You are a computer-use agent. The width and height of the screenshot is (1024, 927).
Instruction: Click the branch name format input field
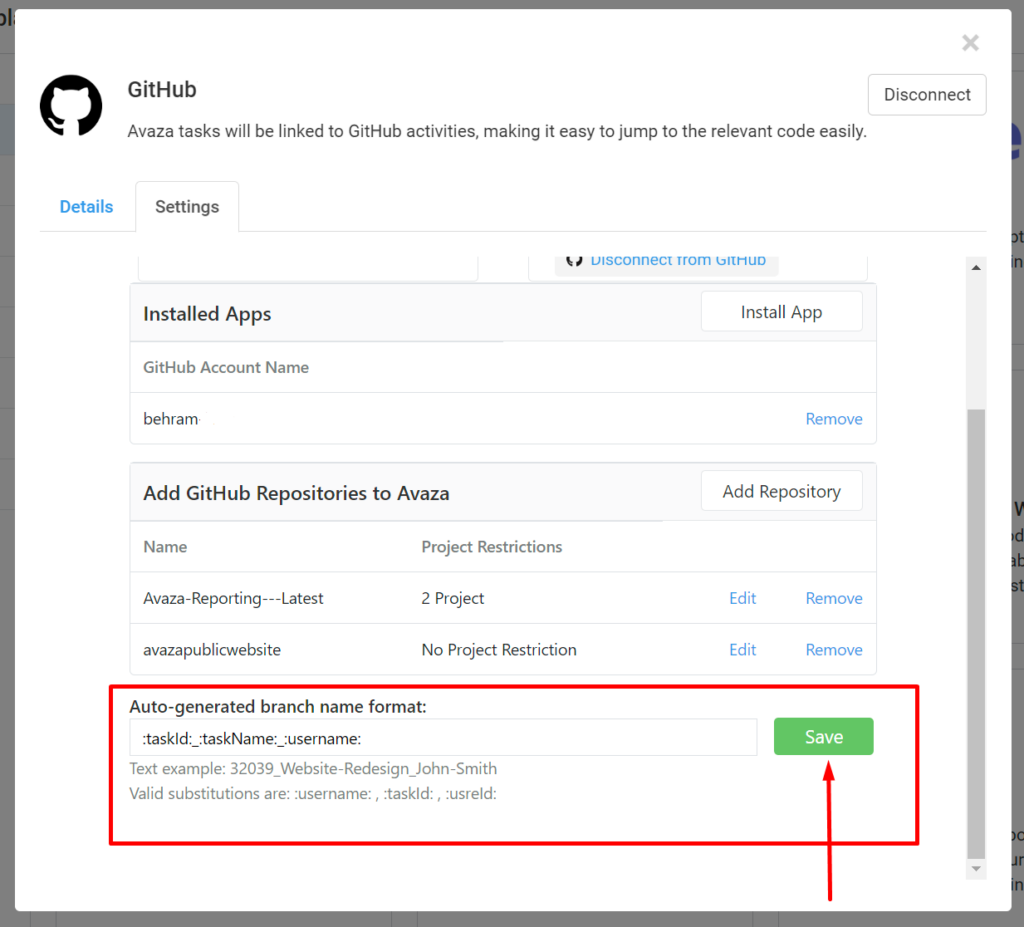(x=443, y=738)
